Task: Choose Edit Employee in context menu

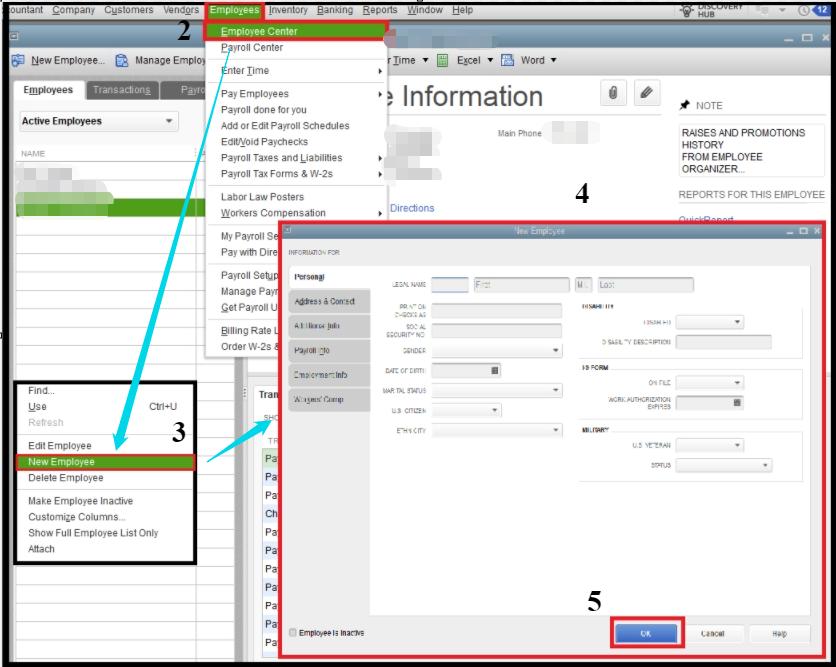Action: [60, 446]
